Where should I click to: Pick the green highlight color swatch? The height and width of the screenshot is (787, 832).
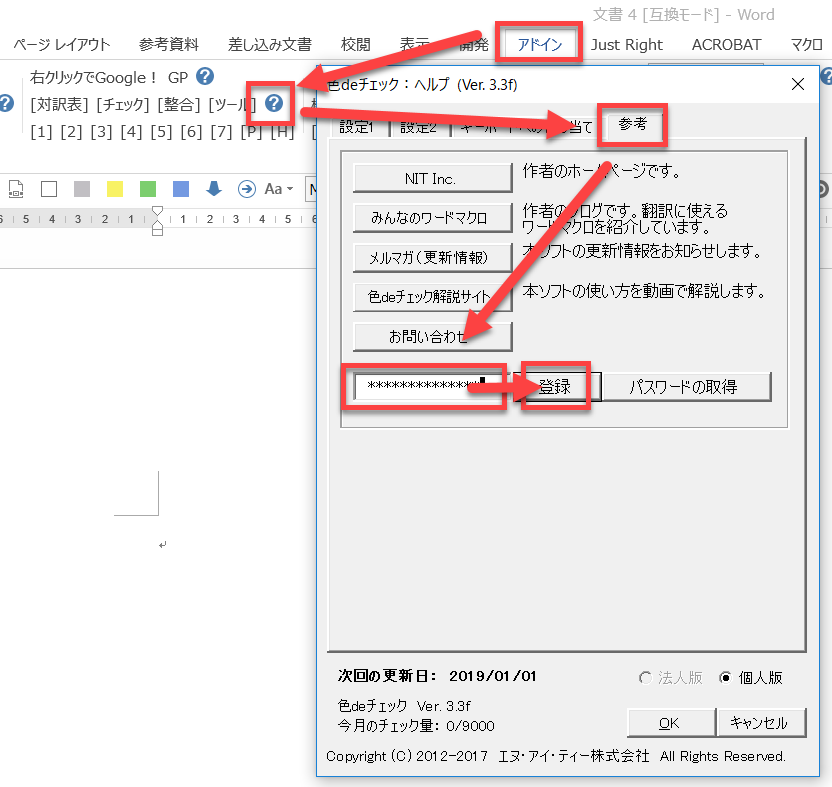tap(148, 188)
